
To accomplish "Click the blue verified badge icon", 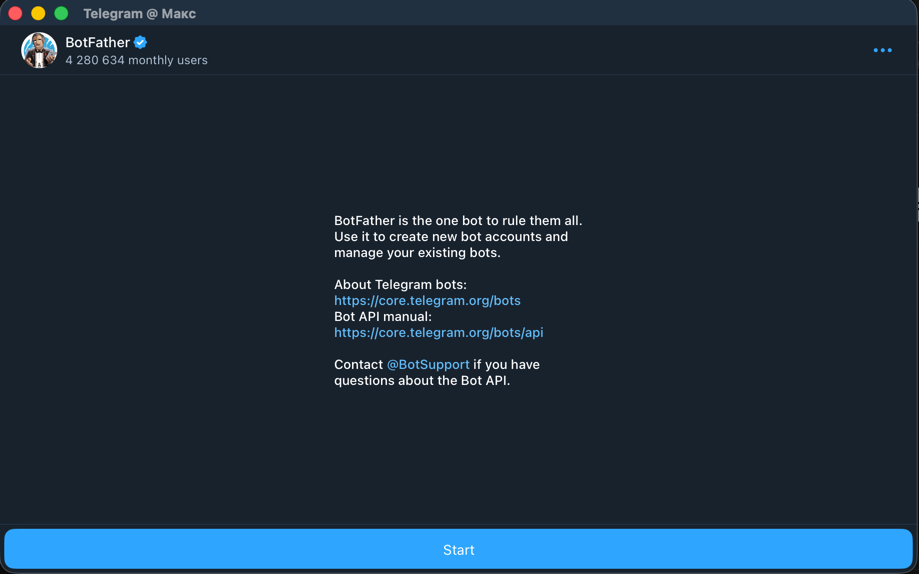I will click(141, 42).
